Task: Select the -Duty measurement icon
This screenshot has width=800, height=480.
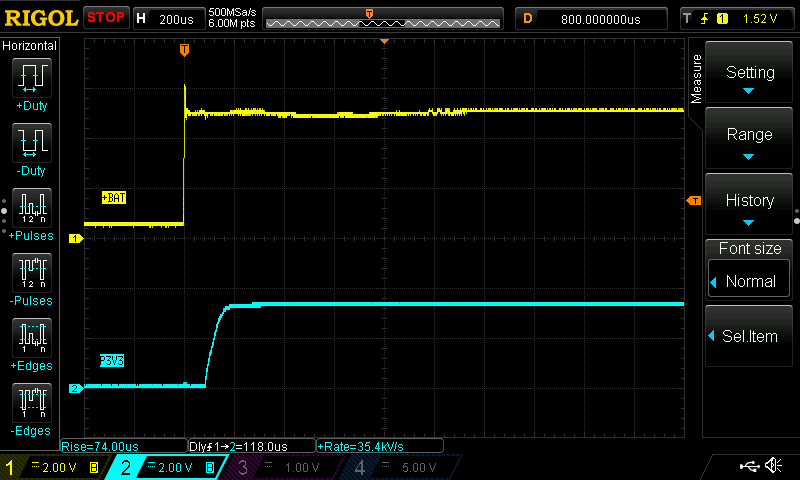Action: 32,143
